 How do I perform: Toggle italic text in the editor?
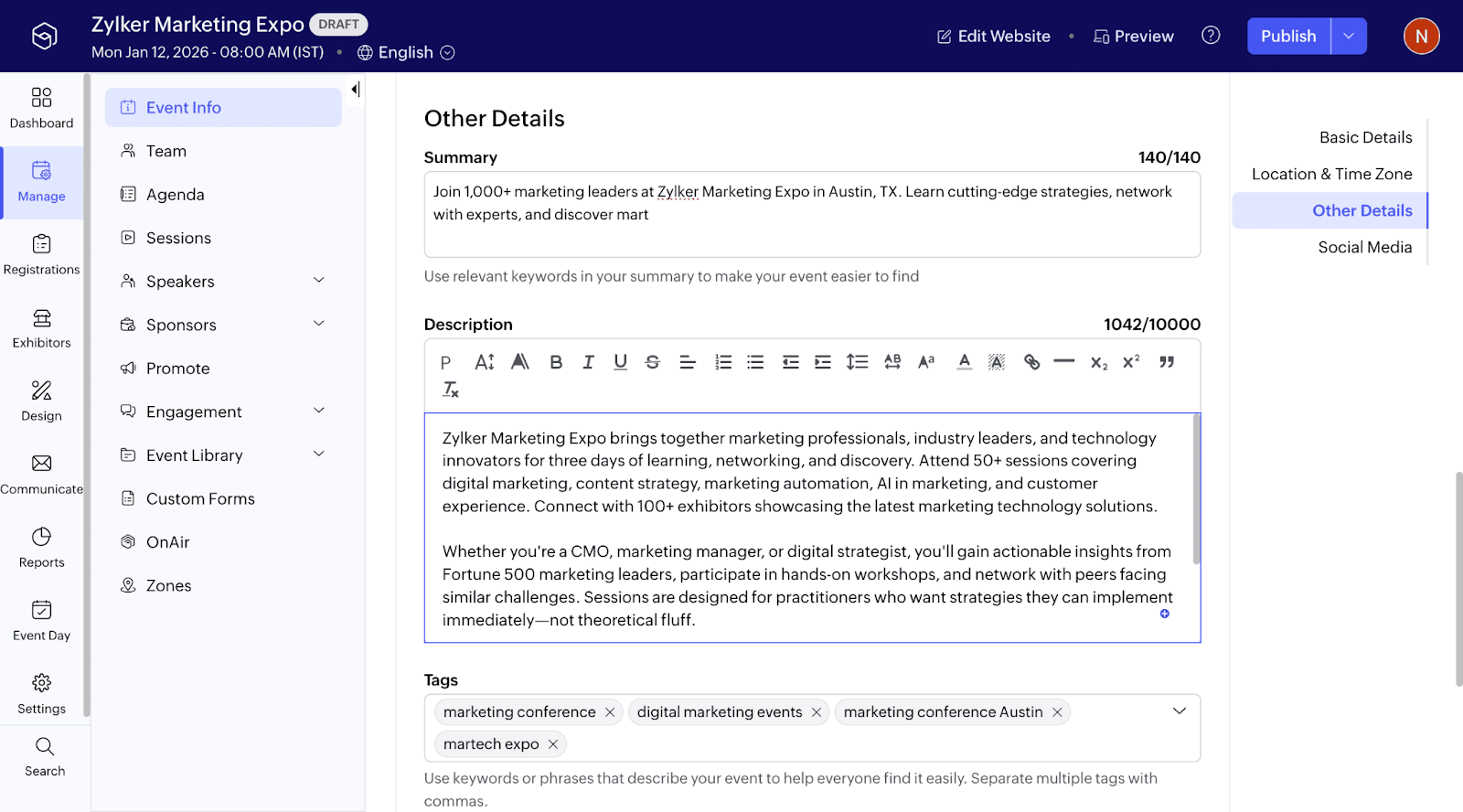587,361
